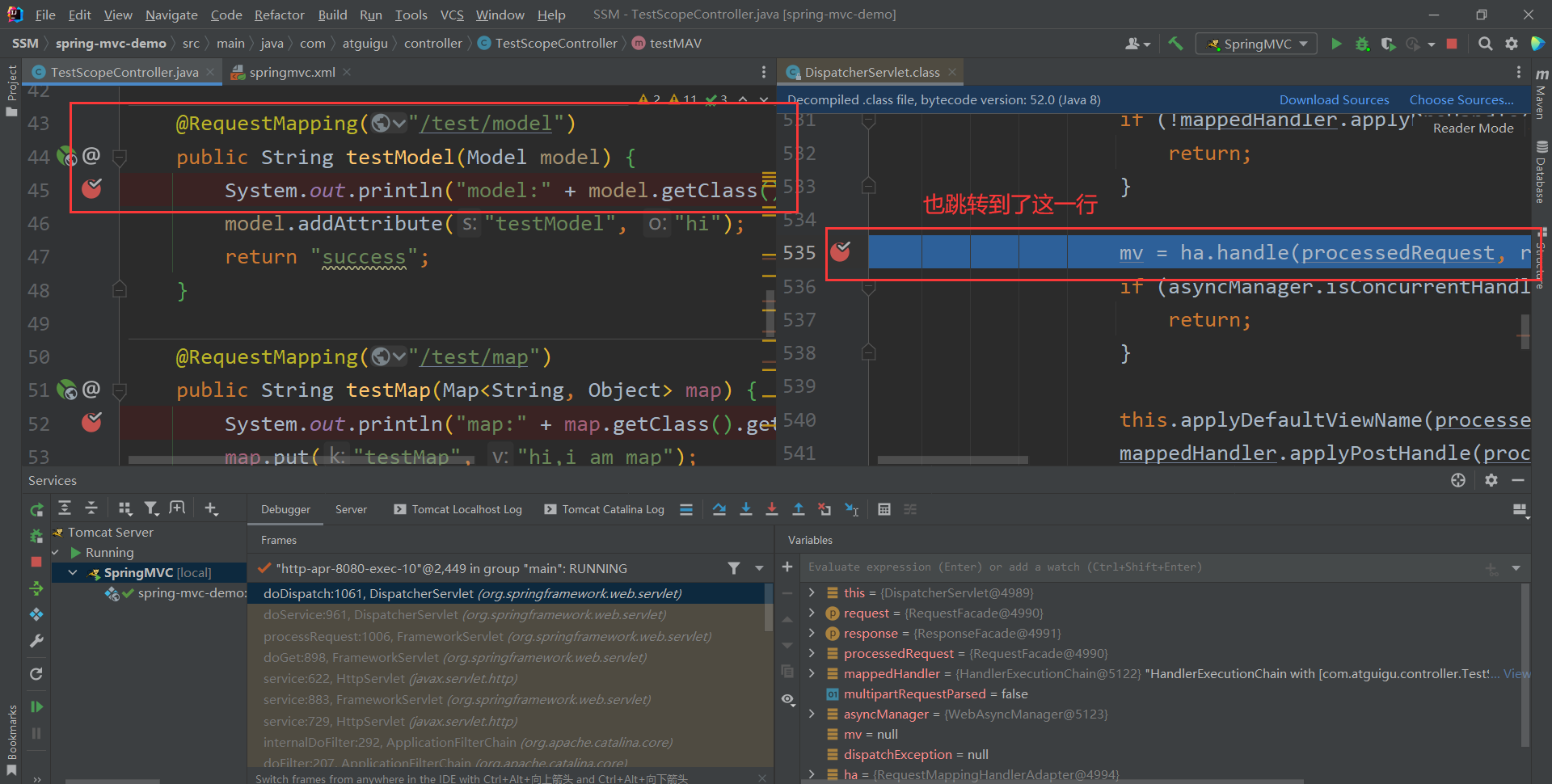This screenshot has height=784, width=1552.
Task: Start debugging with the bug icon
Action: point(1362,44)
